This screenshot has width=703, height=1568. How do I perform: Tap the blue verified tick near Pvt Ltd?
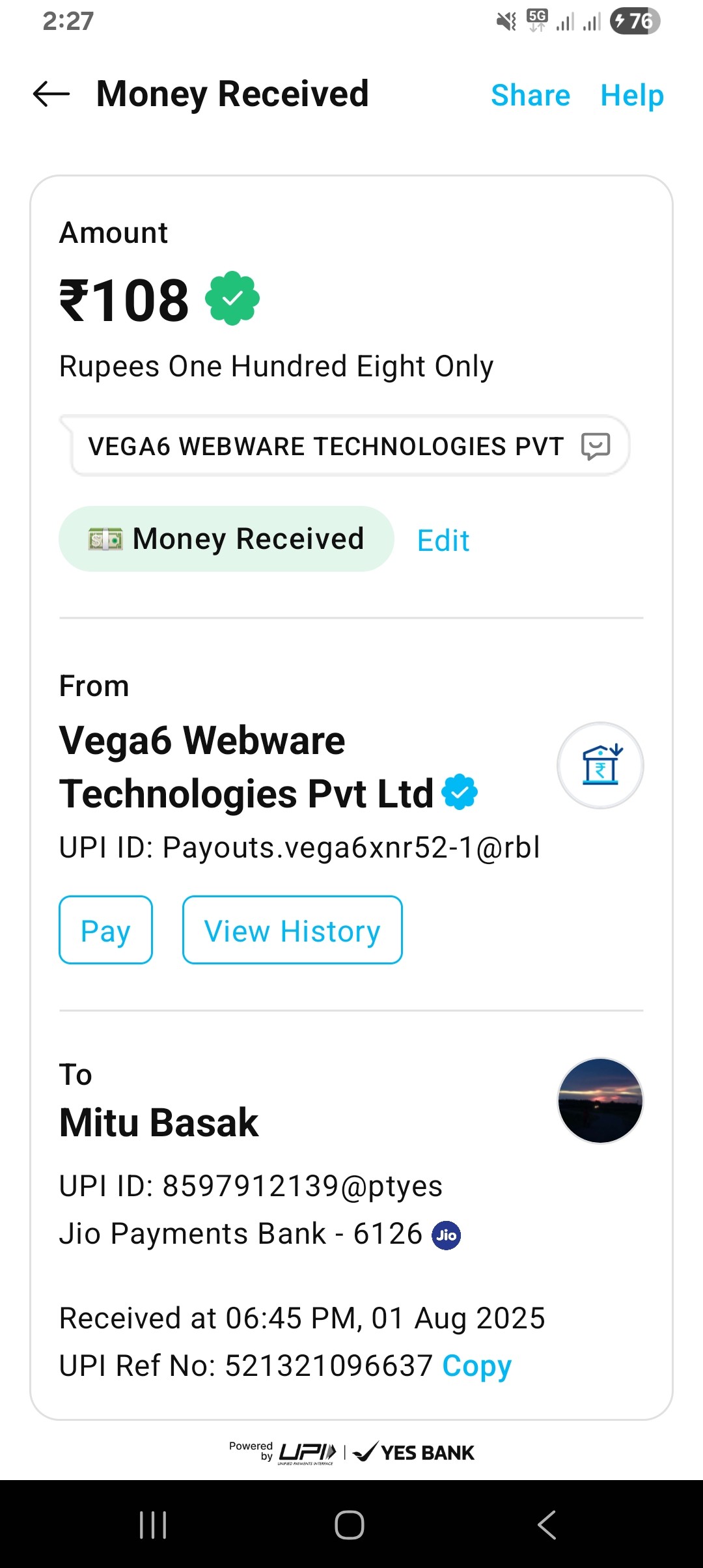pyautogui.click(x=460, y=792)
